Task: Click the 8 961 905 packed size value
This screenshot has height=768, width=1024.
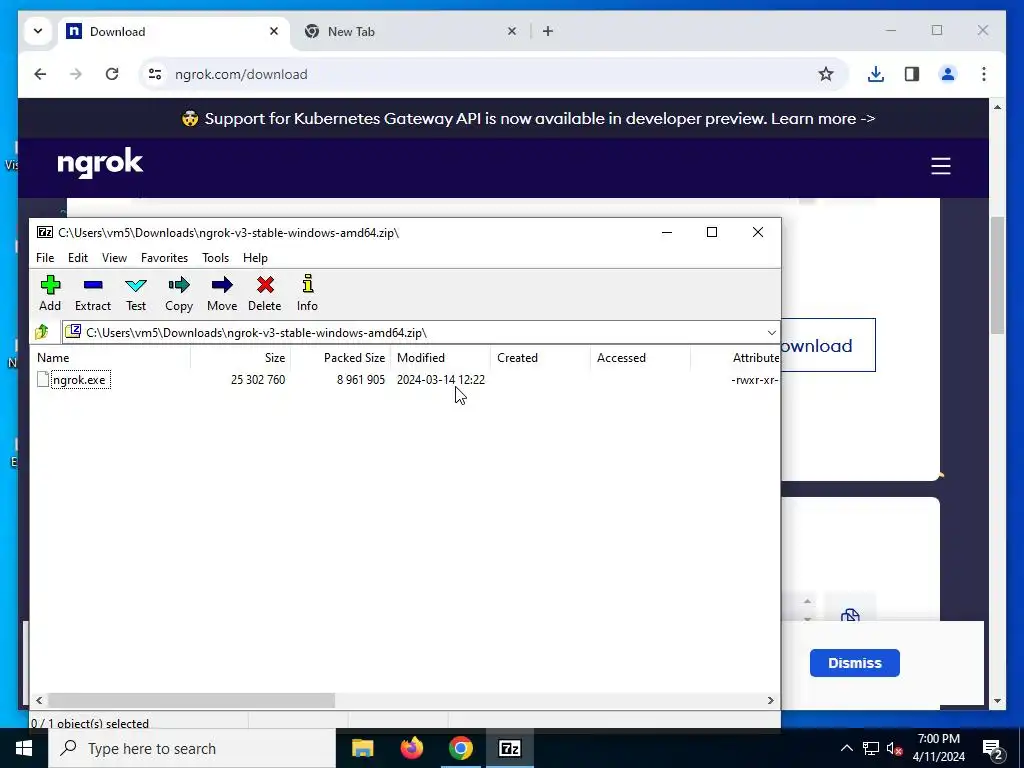Action: point(360,379)
